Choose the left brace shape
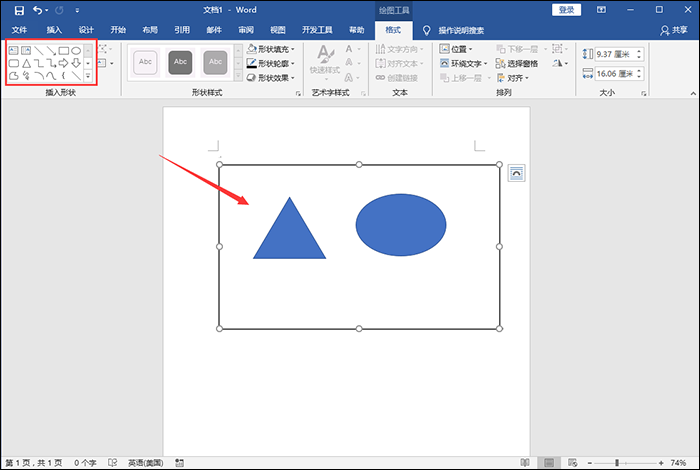Image resolution: width=700 pixels, height=470 pixels. [63, 75]
